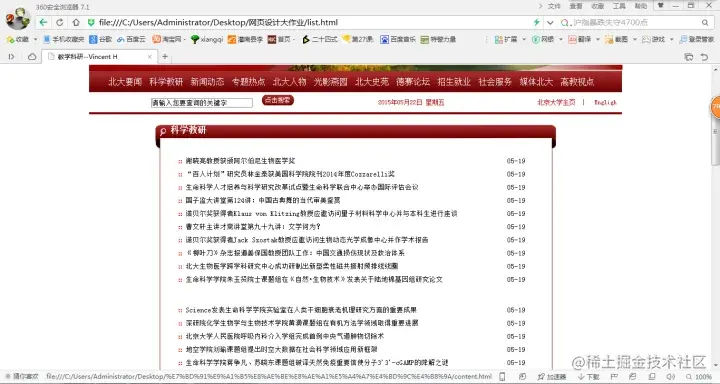The image size is (720, 384).
Task: Click the undo closed tab icon
Action: [x=704, y=56]
